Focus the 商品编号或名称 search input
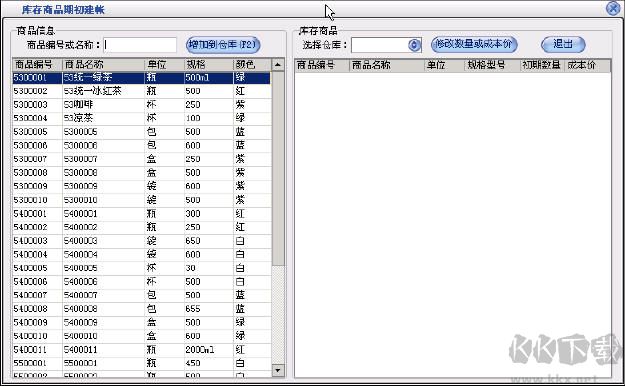625x386 pixels. click(140, 45)
